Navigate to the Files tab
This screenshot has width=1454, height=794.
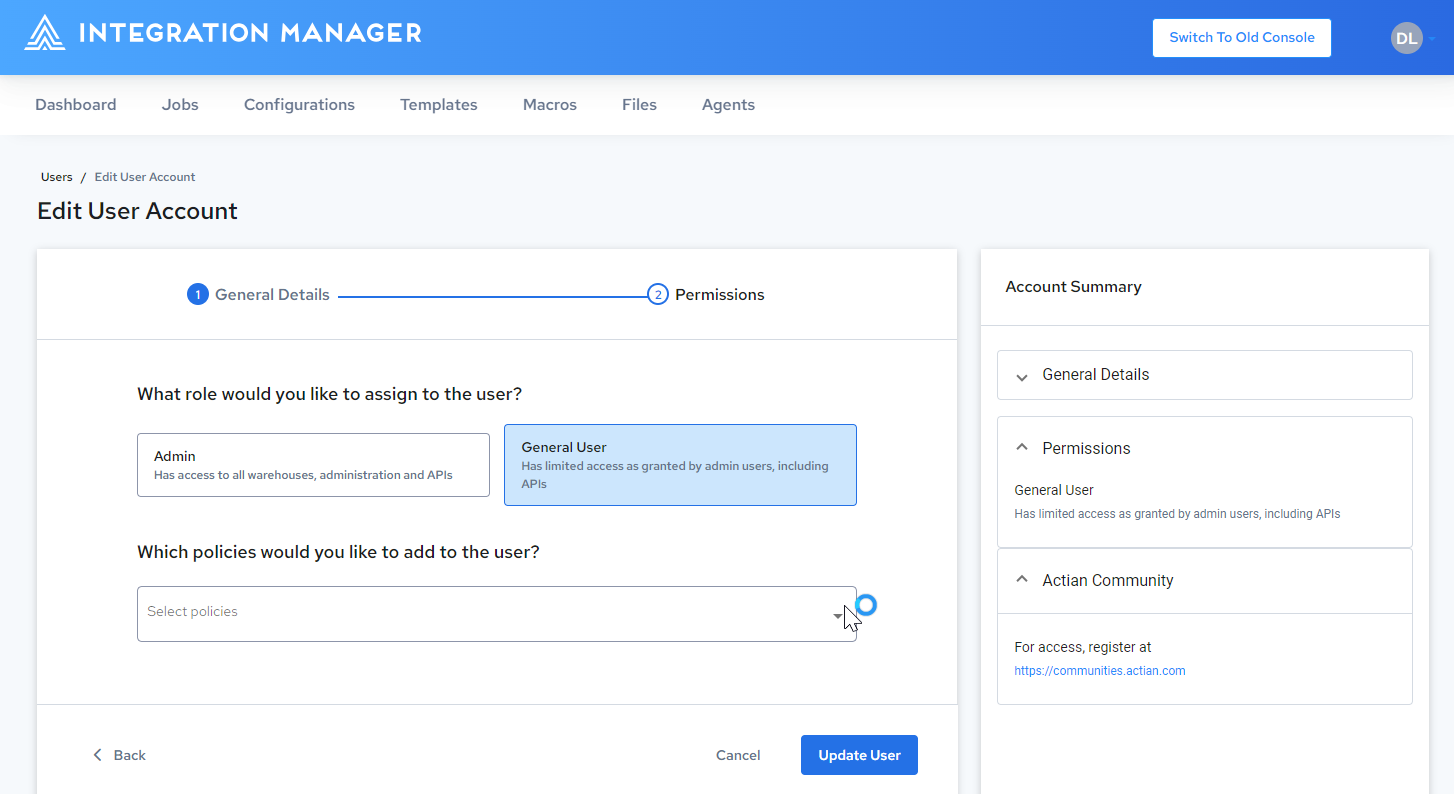coord(639,104)
